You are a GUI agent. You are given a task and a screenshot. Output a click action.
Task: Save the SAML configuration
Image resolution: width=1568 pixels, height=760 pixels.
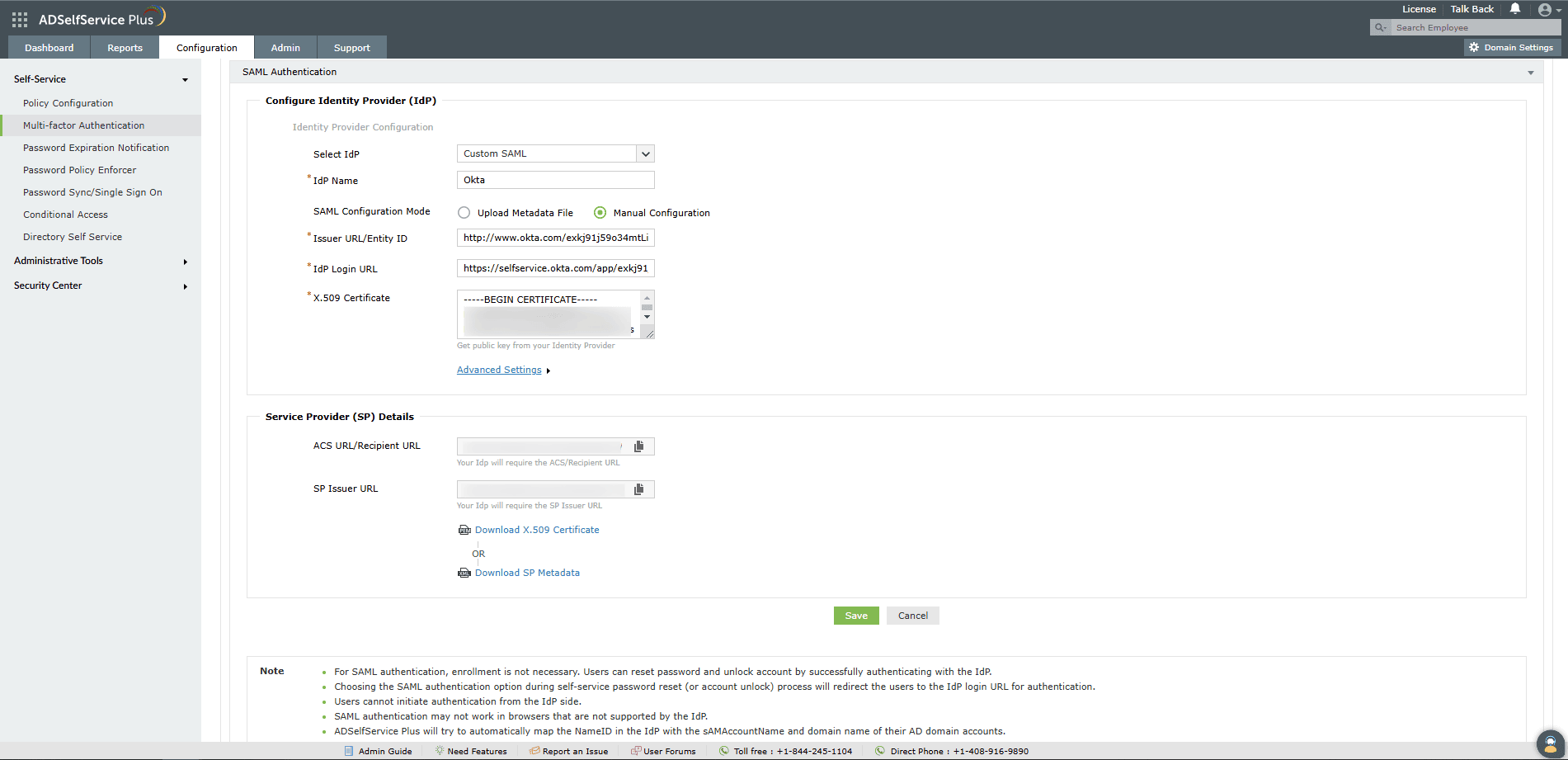(856, 616)
